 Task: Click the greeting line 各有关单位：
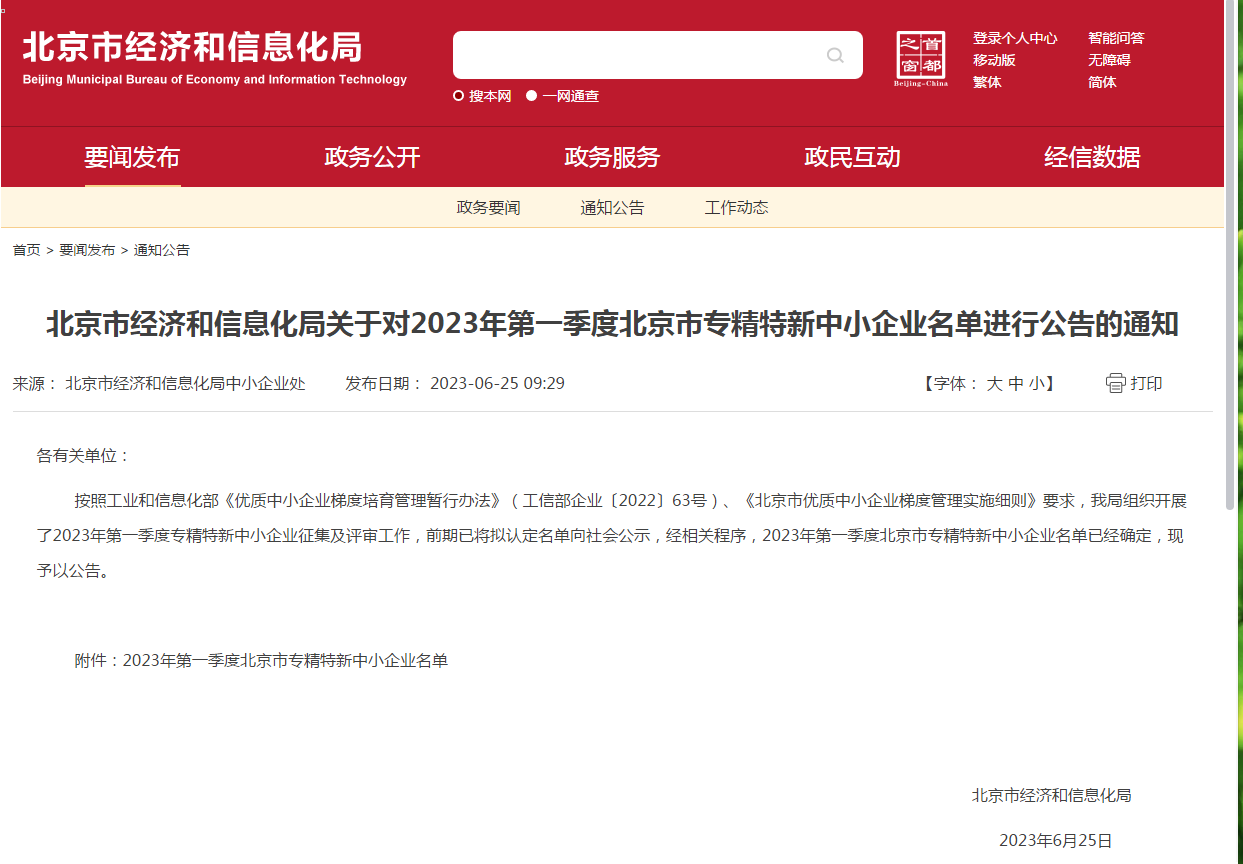coord(84,456)
